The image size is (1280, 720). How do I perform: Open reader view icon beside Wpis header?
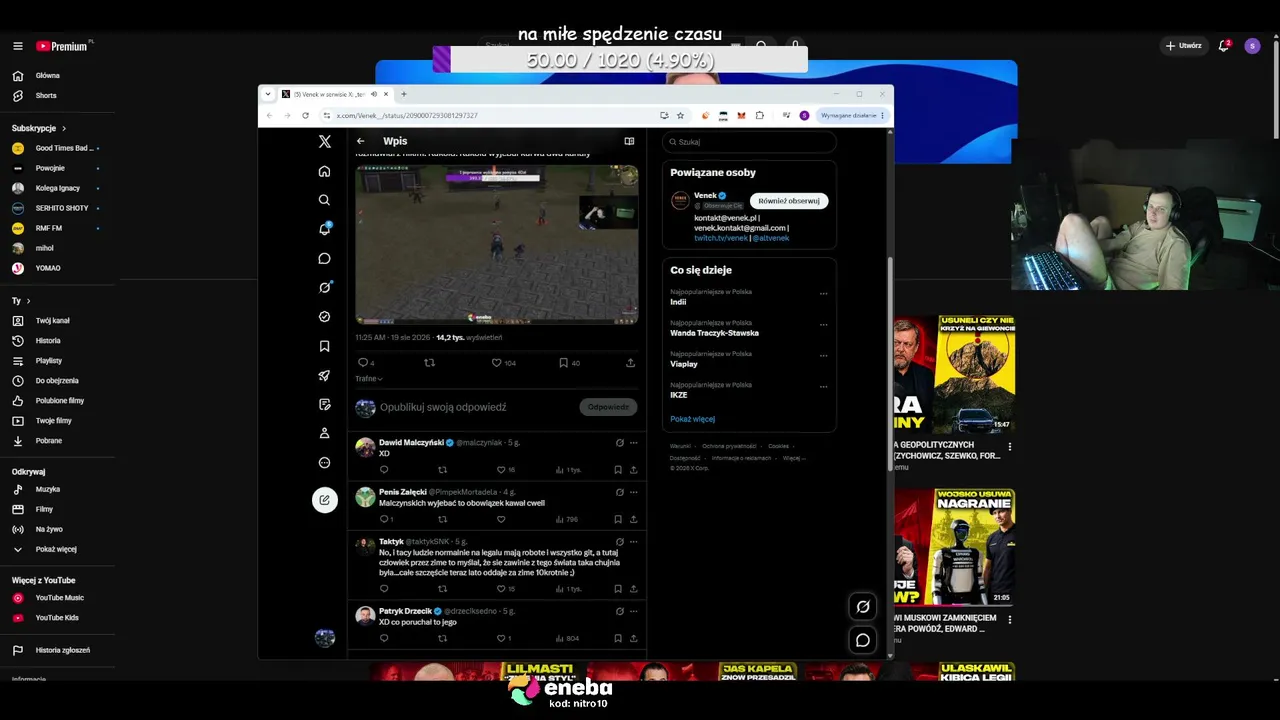629,141
